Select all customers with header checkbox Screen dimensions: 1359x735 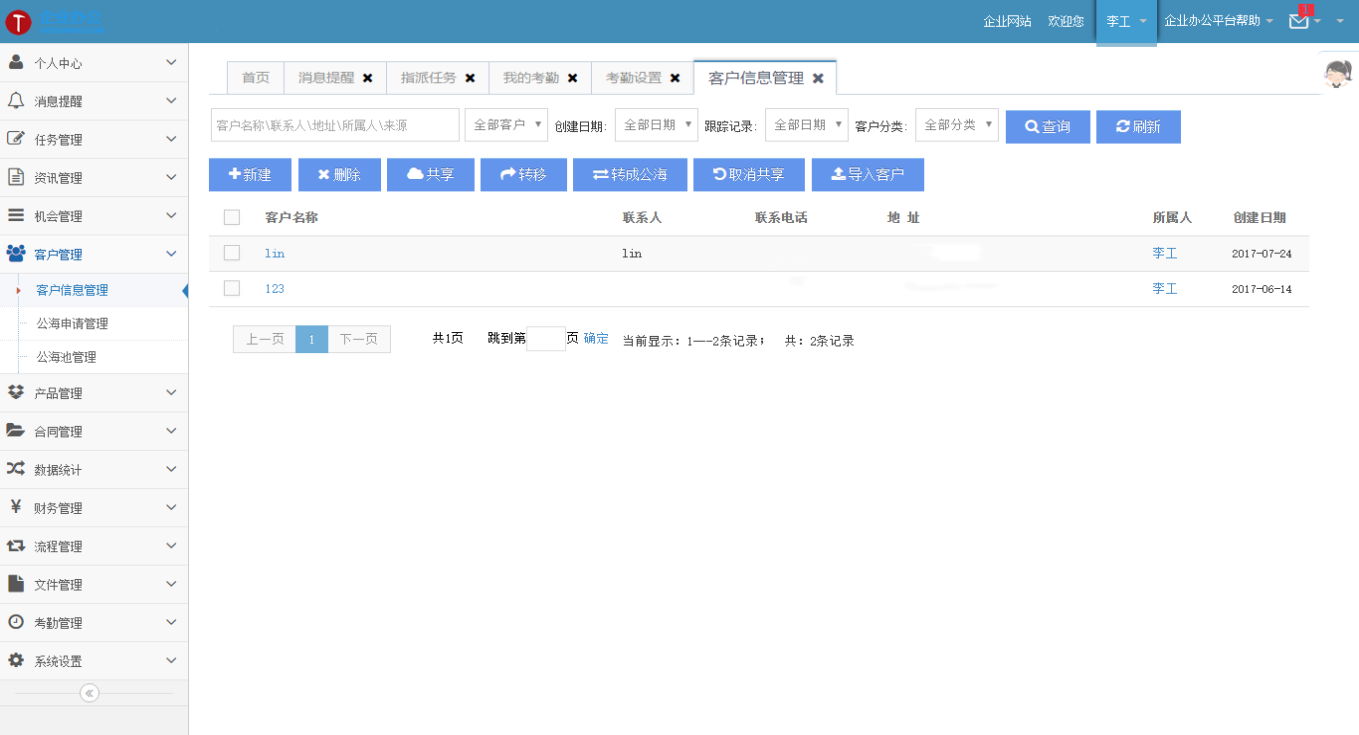pos(232,217)
